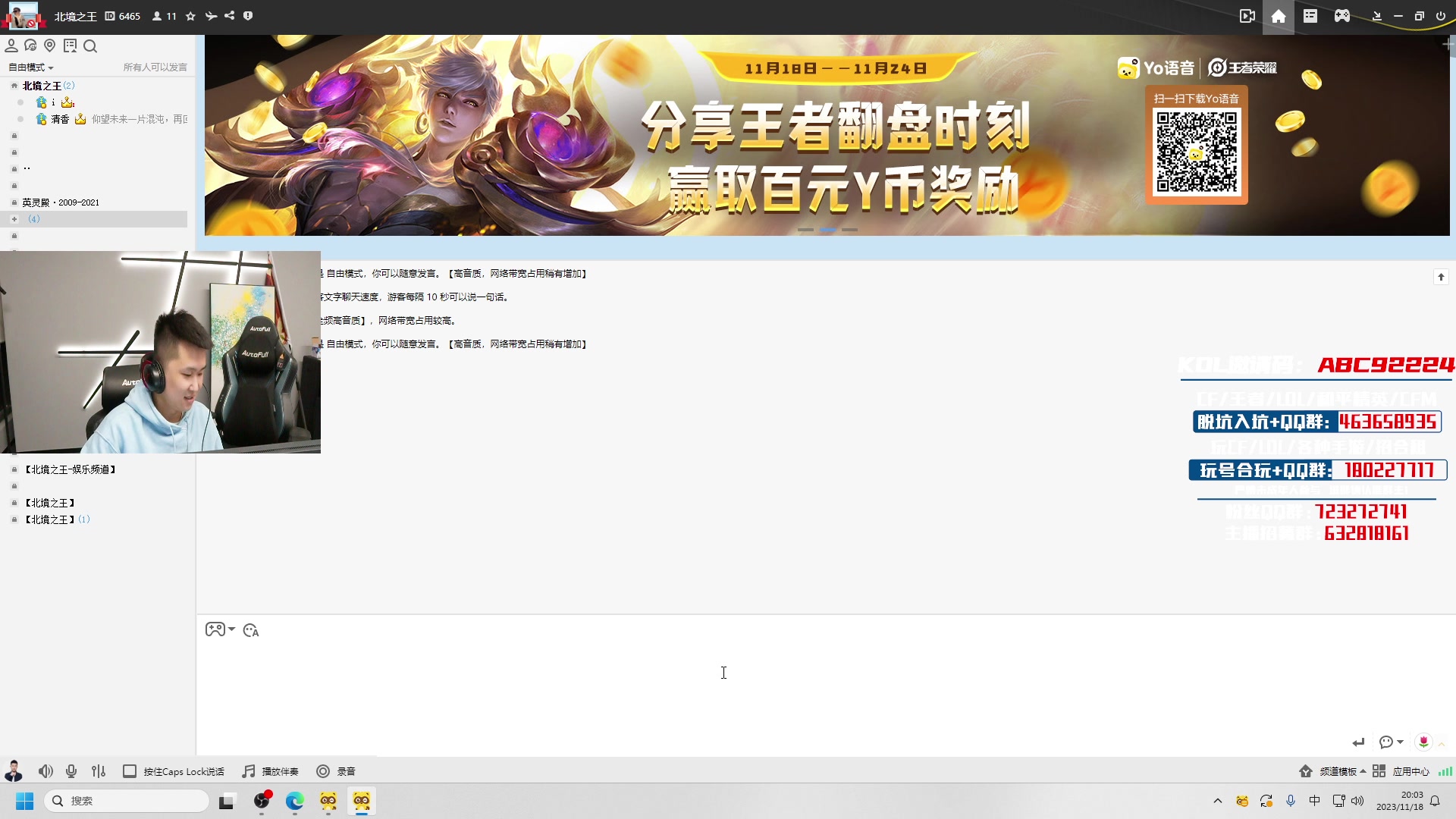Switch the Chinese input method indicator
Viewport: 1456px width, 819px height.
tap(1314, 801)
